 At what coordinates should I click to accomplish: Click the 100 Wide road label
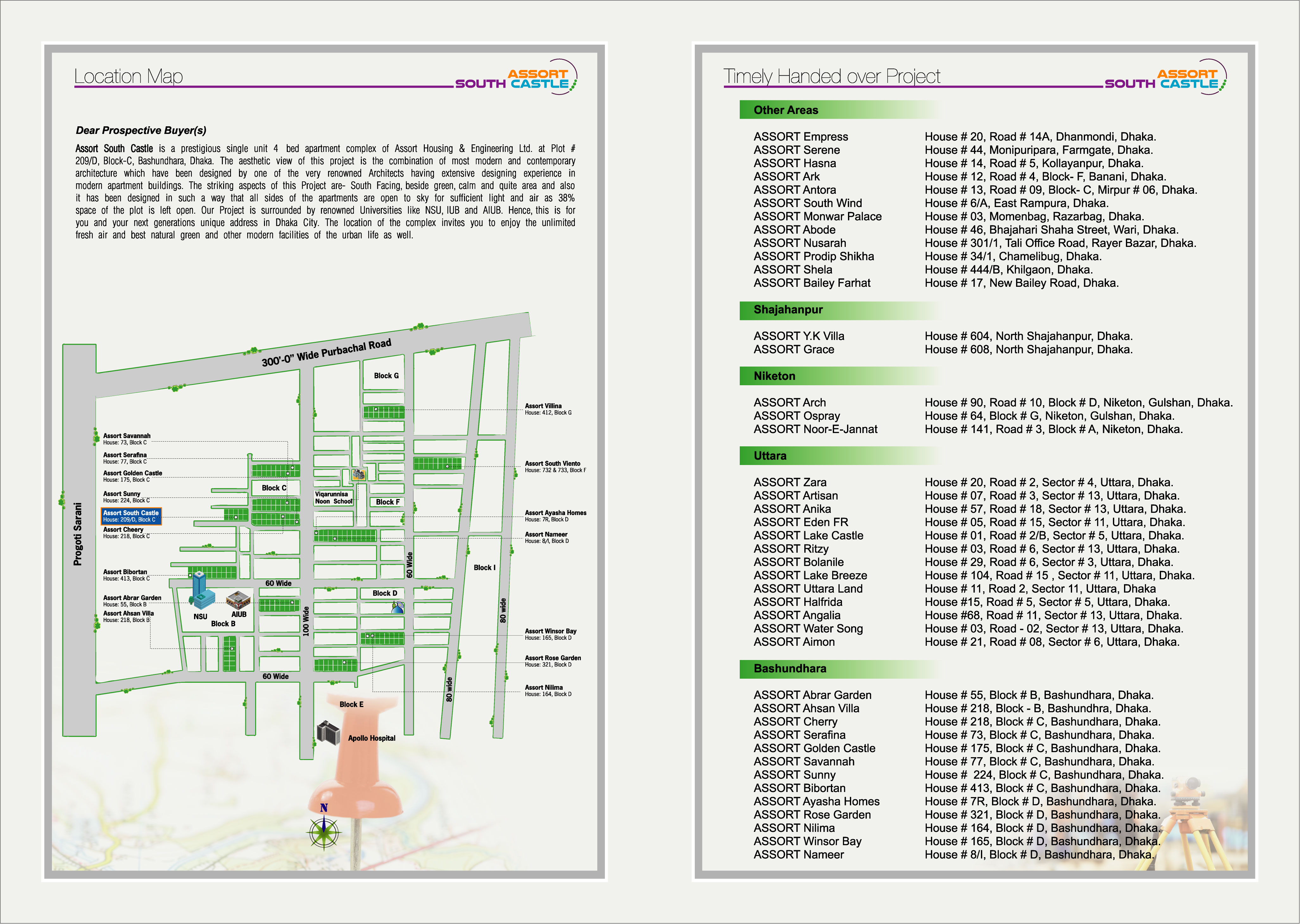306,621
